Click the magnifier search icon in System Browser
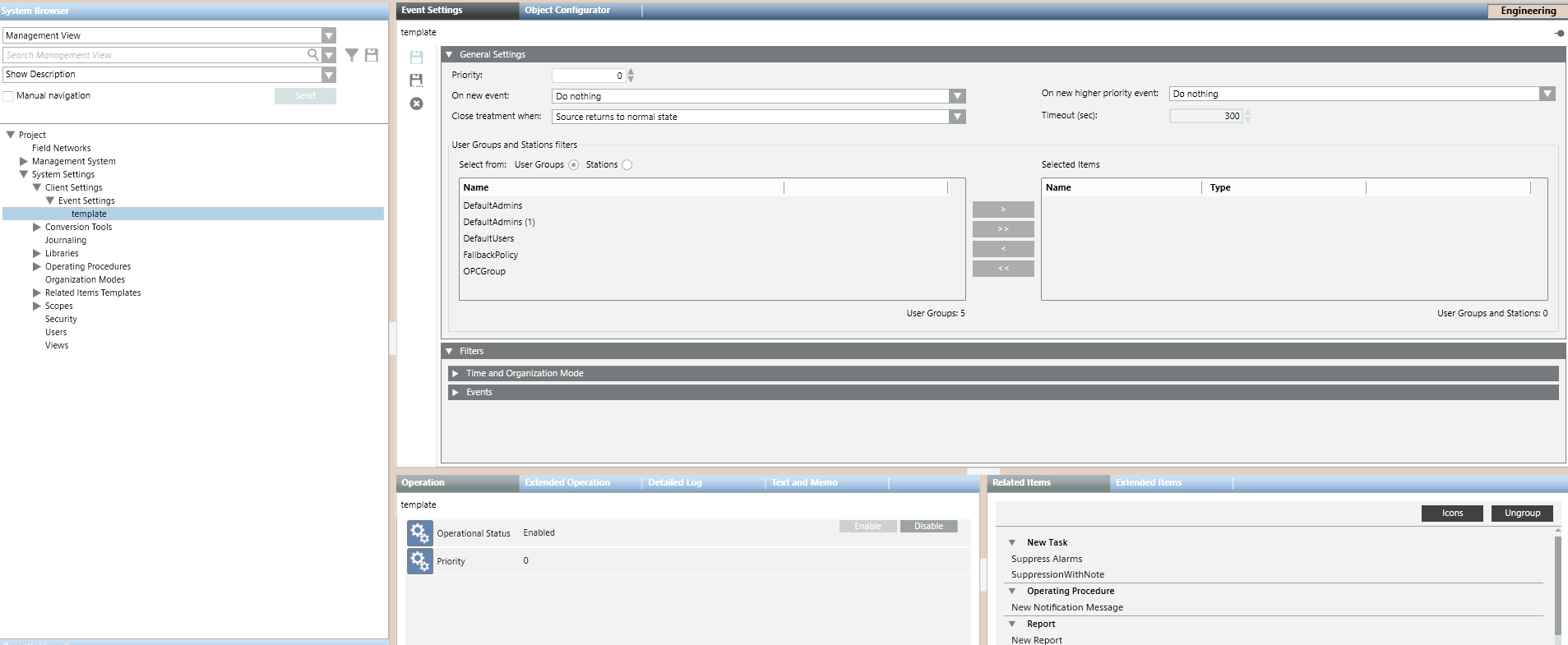1568x645 pixels. pyautogui.click(x=312, y=55)
